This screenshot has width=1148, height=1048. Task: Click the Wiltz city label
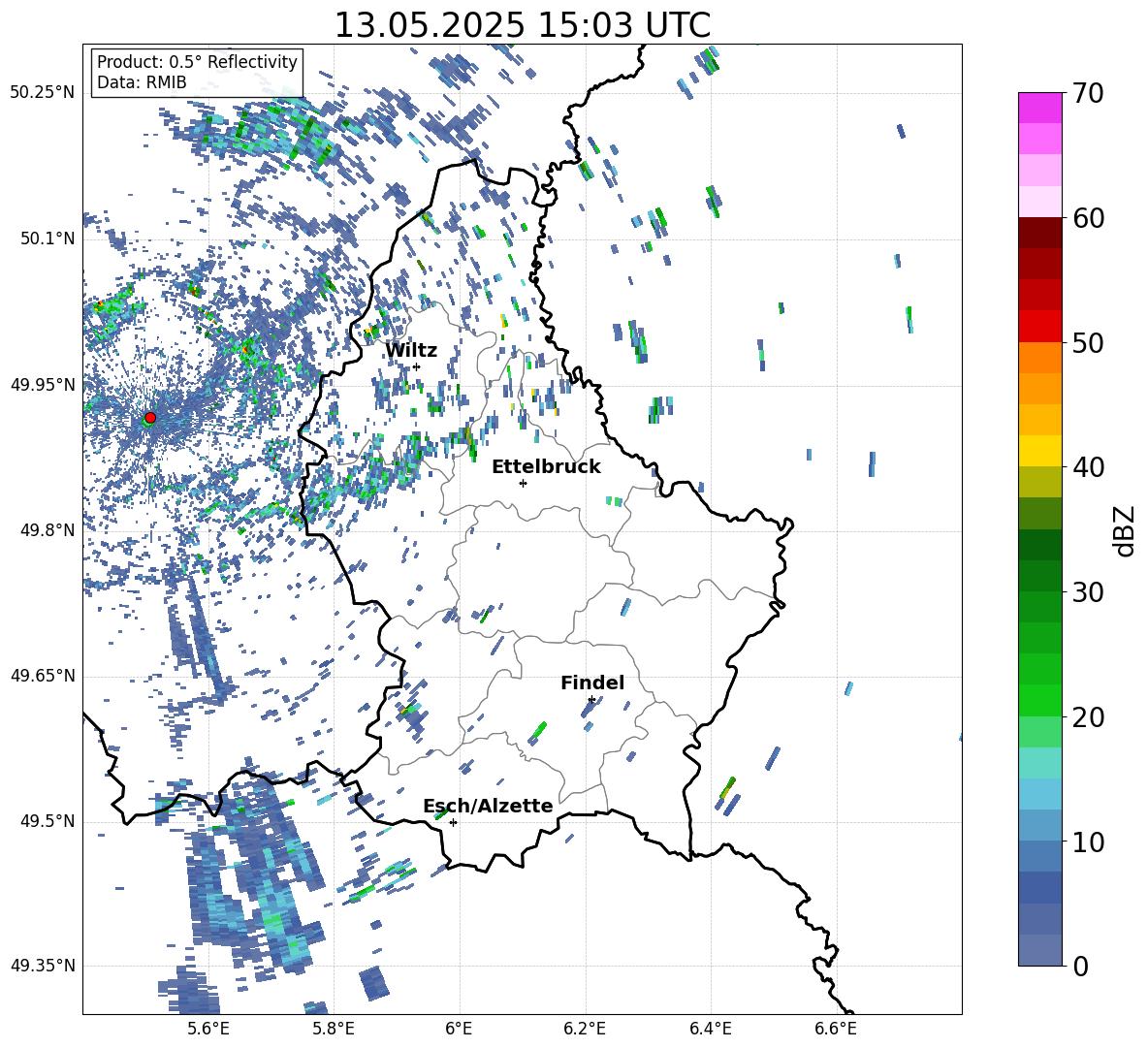(411, 351)
